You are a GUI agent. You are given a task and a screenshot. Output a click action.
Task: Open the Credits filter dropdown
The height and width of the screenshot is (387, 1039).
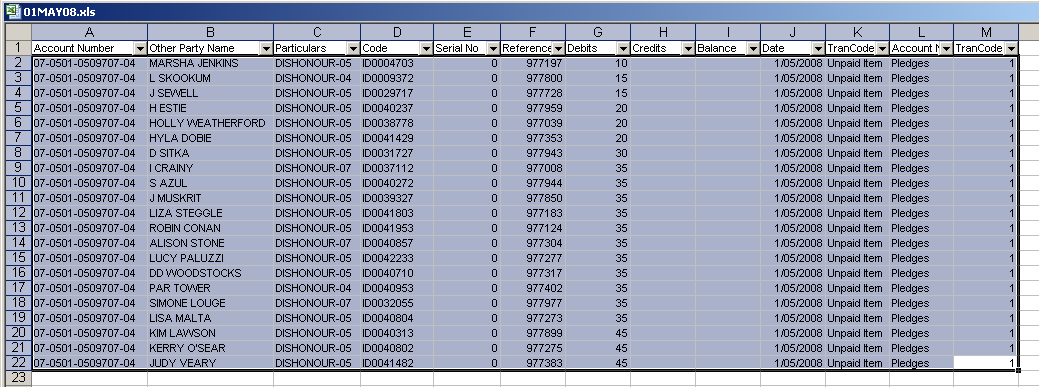pos(688,48)
